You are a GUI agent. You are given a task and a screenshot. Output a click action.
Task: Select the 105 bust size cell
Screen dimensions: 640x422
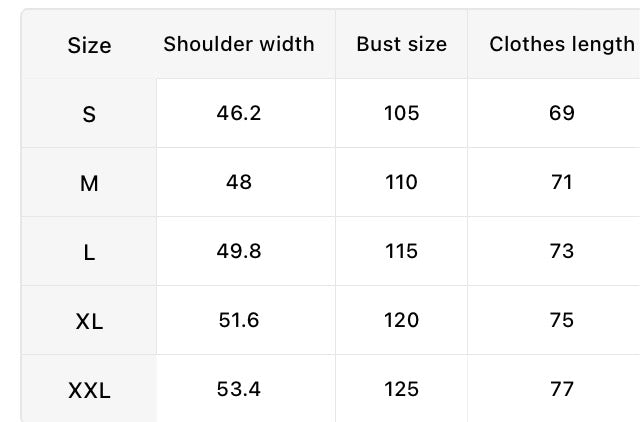click(x=401, y=113)
